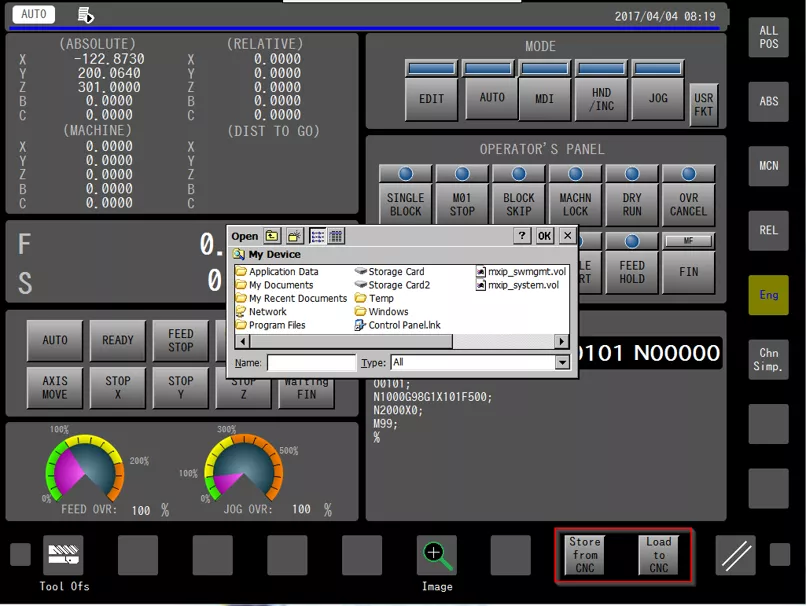Click the Image magnifier icon

[x=437, y=555]
